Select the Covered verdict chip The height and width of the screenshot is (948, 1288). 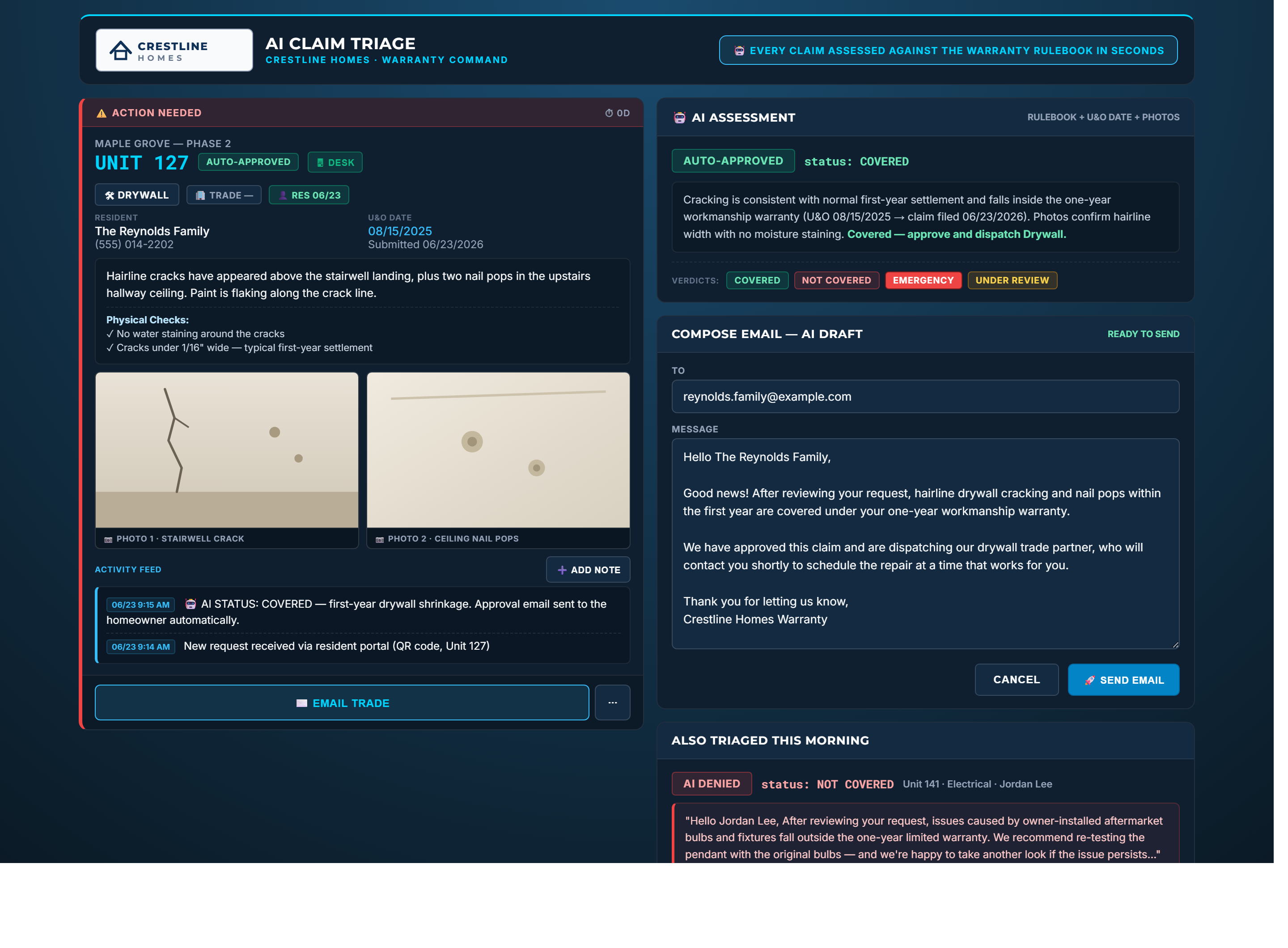[757, 280]
